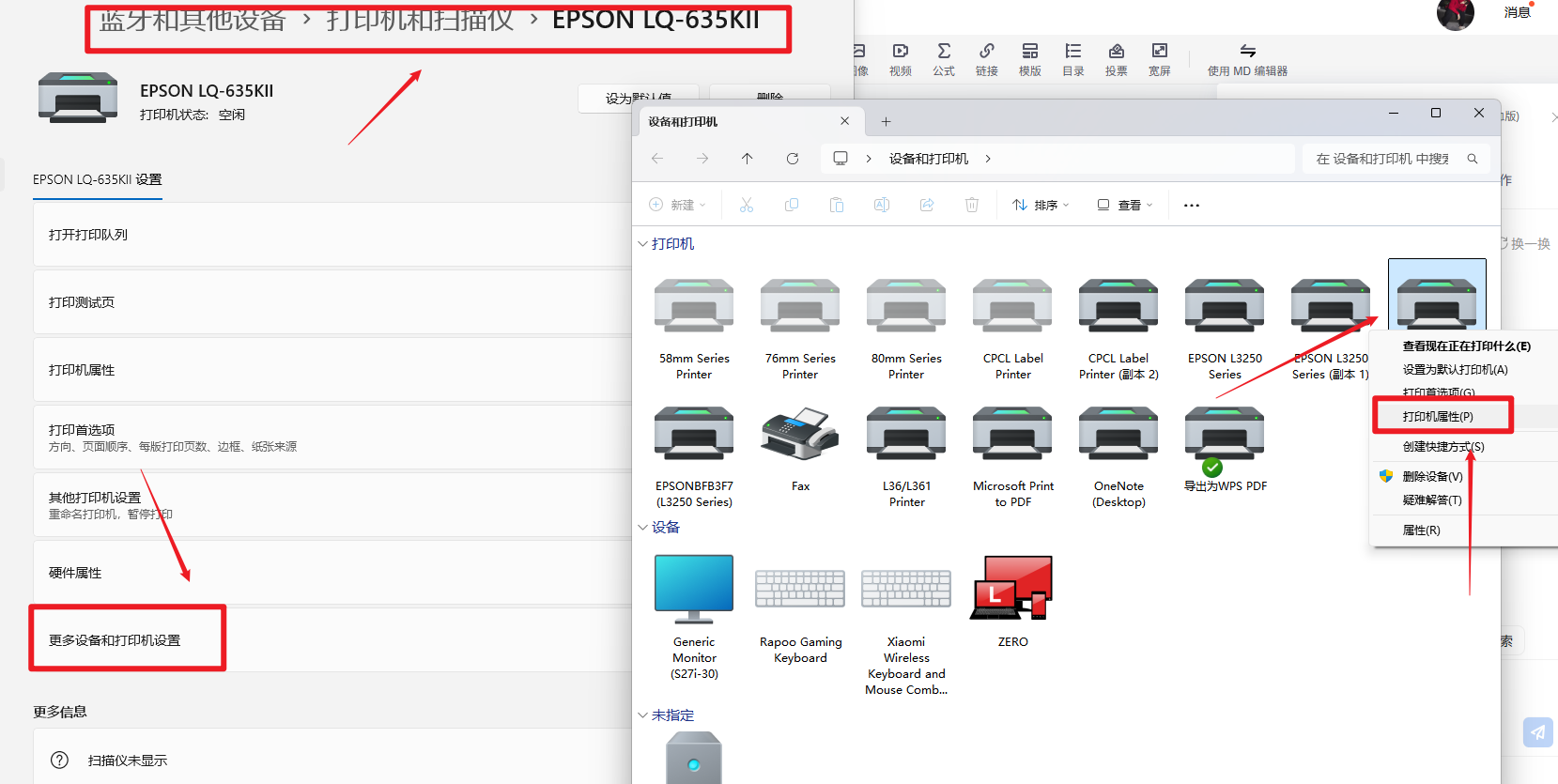Click 打印机和扫描仪 breadcrumb
Viewport: 1558px width, 784px height.
[x=420, y=19]
